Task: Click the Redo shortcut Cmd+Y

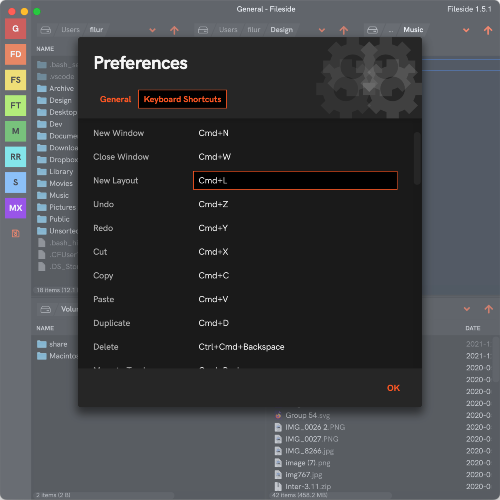Action: (x=213, y=228)
